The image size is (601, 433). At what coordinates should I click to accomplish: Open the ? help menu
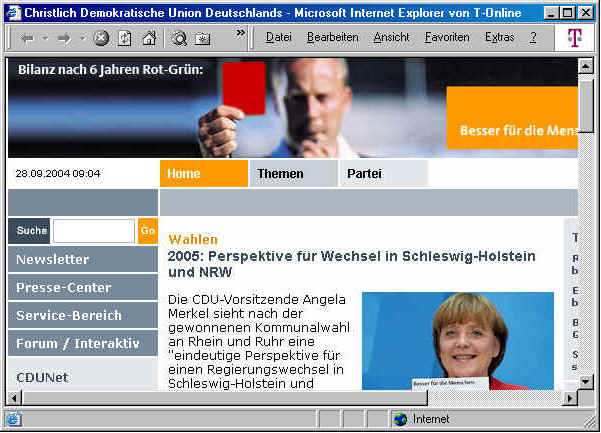coord(533,37)
